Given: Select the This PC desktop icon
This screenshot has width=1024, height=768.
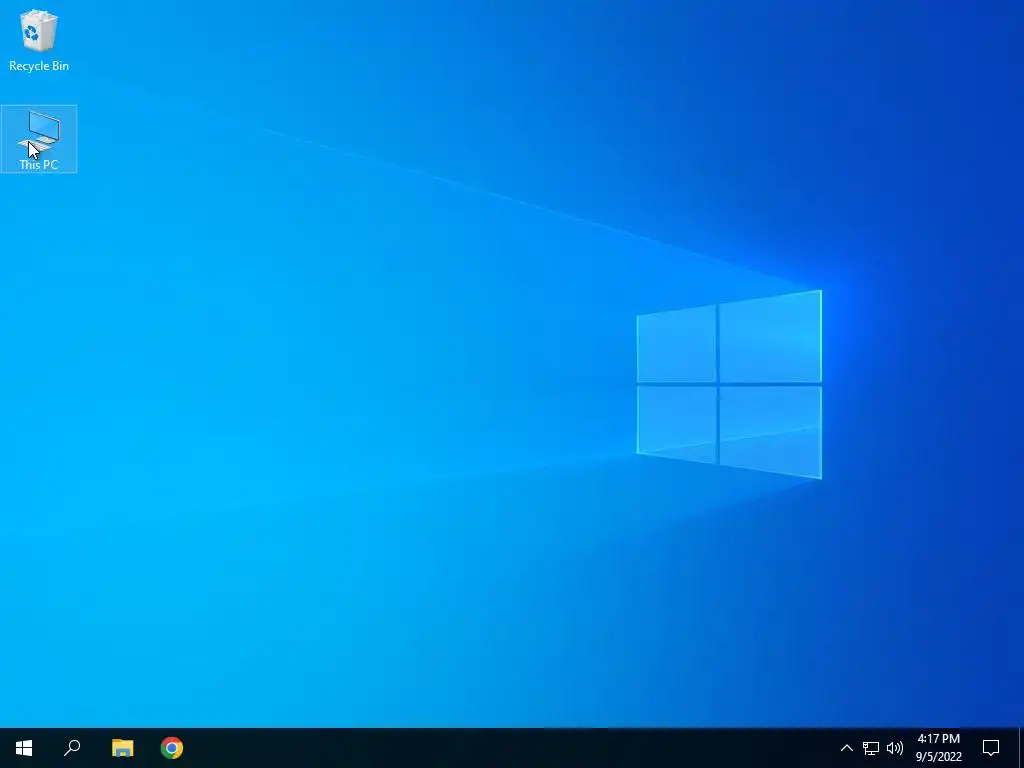Looking at the screenshot, I should (39, 139).
